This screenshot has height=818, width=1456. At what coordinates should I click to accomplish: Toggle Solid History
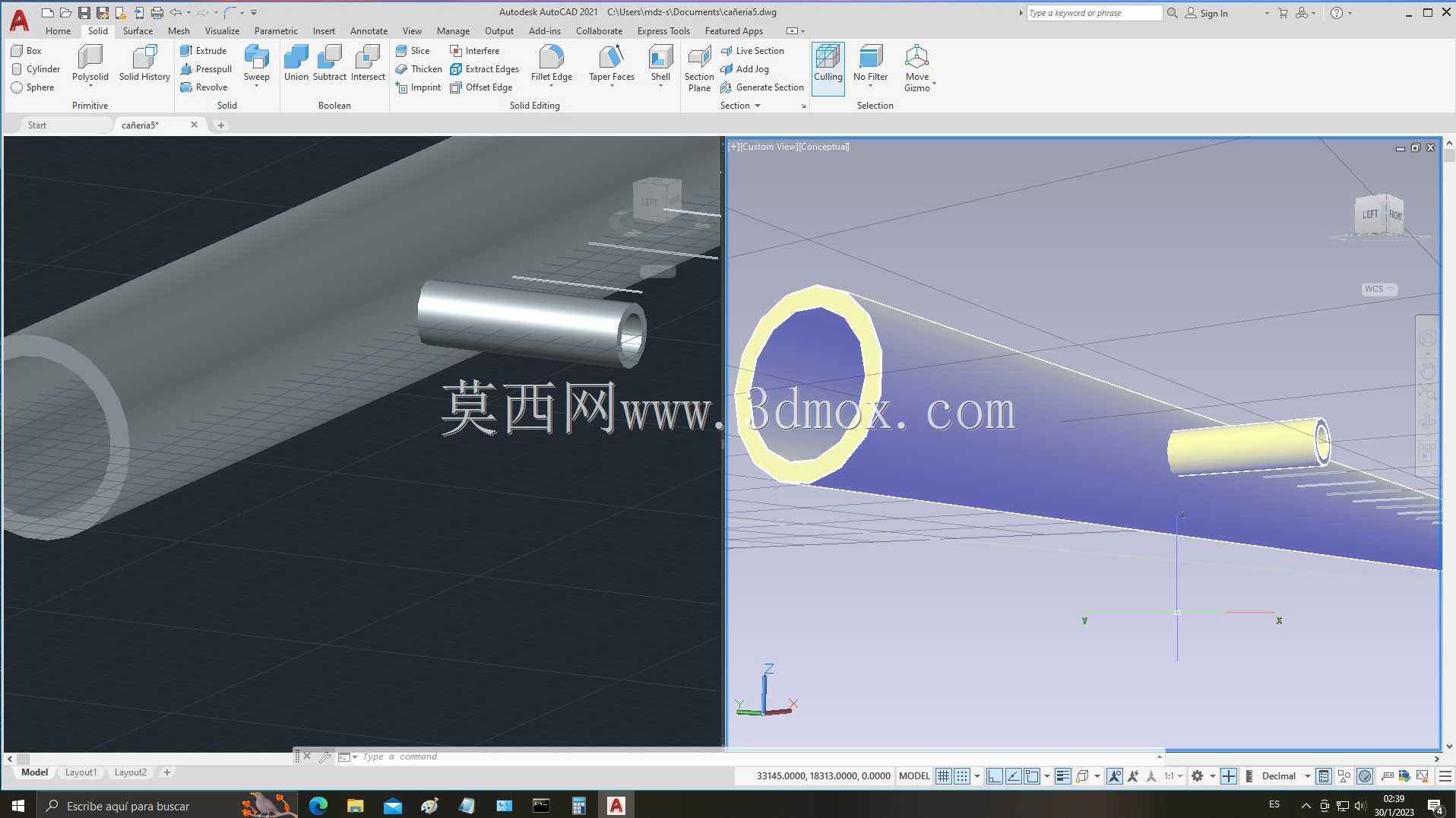tap(144, 63)
